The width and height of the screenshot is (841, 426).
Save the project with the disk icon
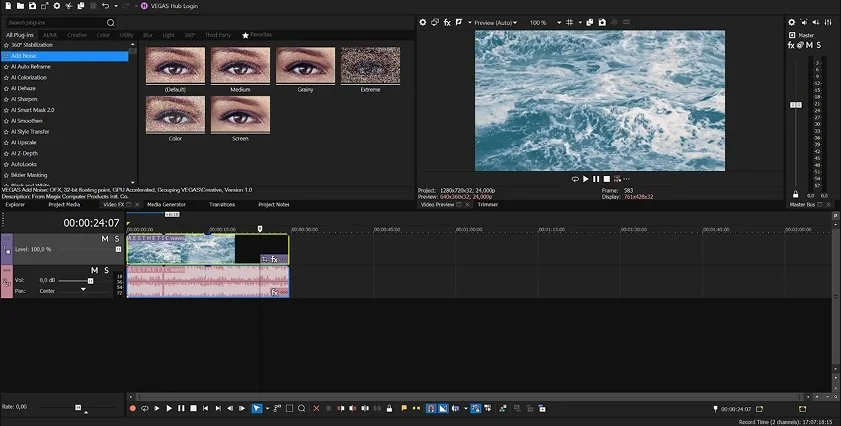[x=33, y=6]
